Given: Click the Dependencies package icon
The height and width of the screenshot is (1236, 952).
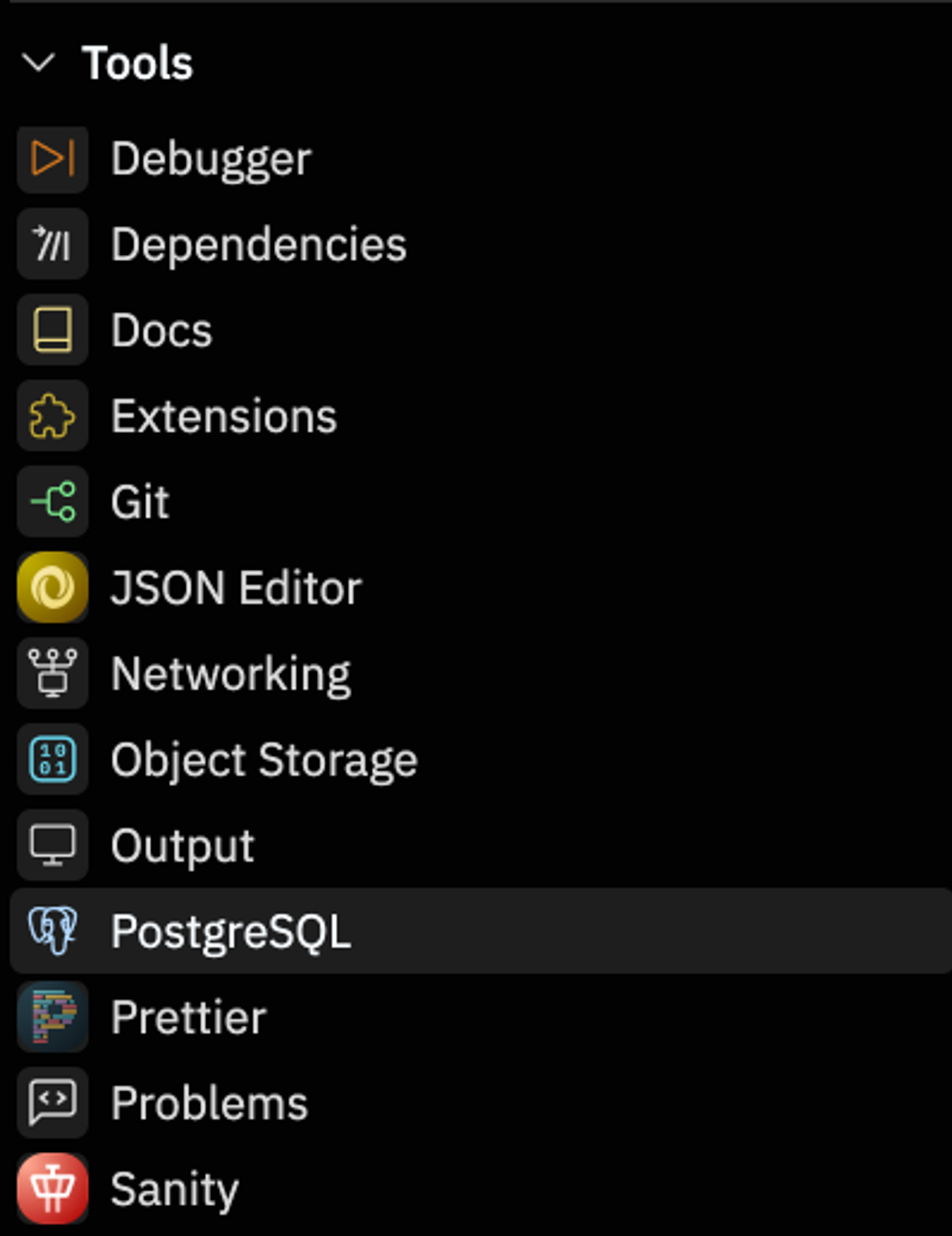Looking at the screenshot, I should (53, 244).
